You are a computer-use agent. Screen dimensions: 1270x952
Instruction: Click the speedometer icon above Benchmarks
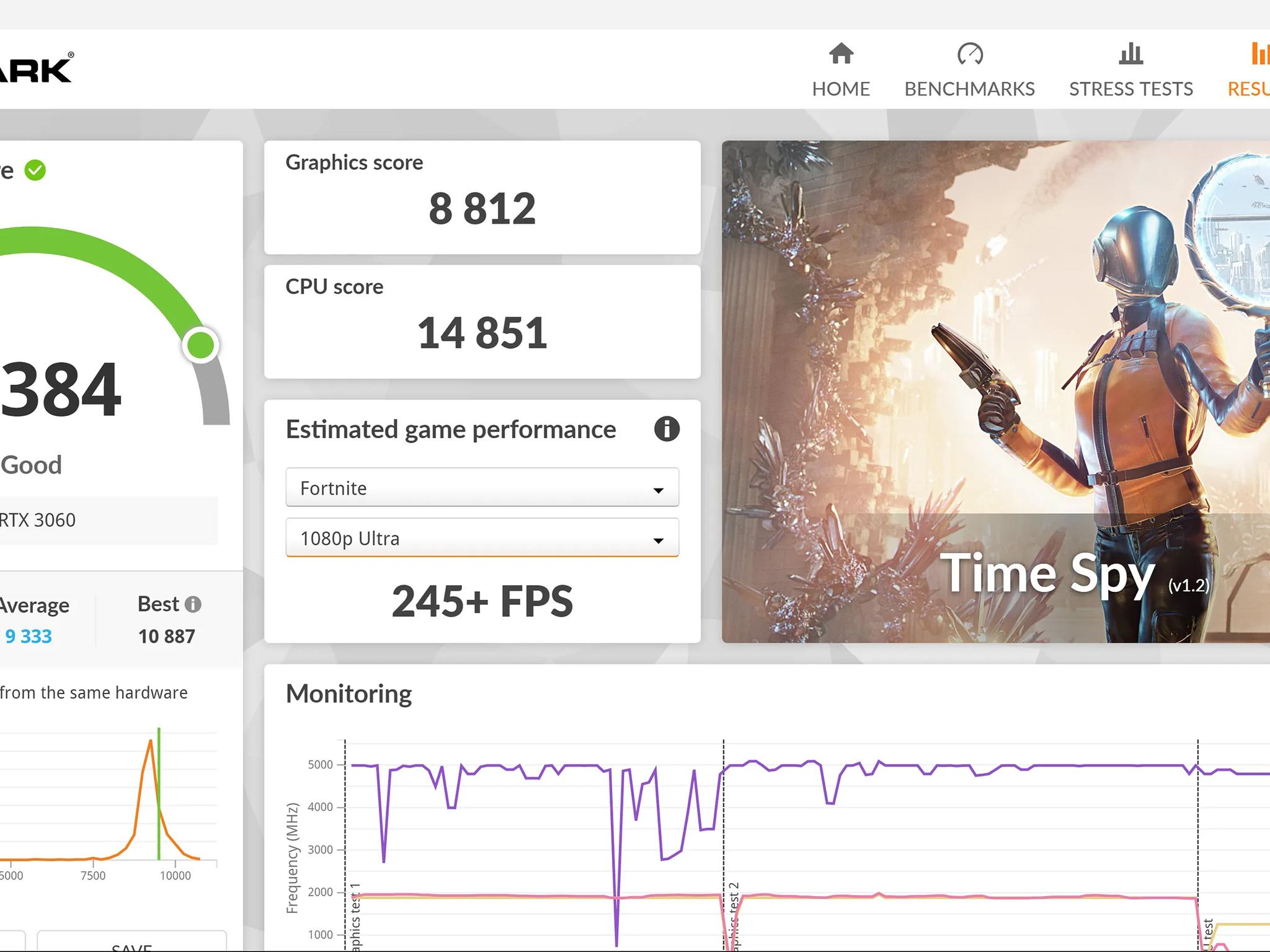(970, 53)
